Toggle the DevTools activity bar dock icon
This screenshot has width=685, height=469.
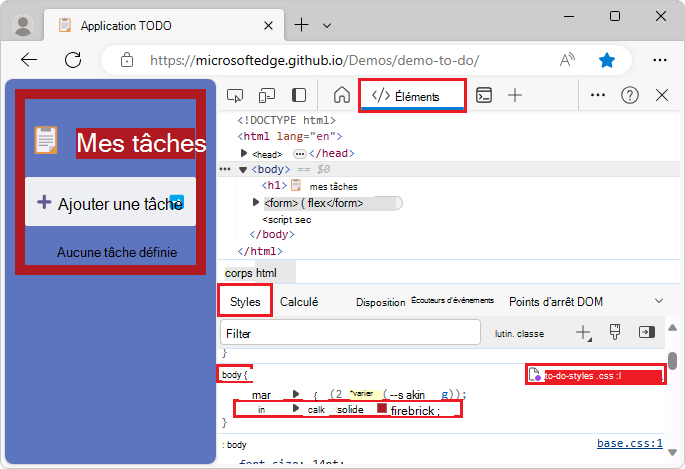click(x=299, y=95)
